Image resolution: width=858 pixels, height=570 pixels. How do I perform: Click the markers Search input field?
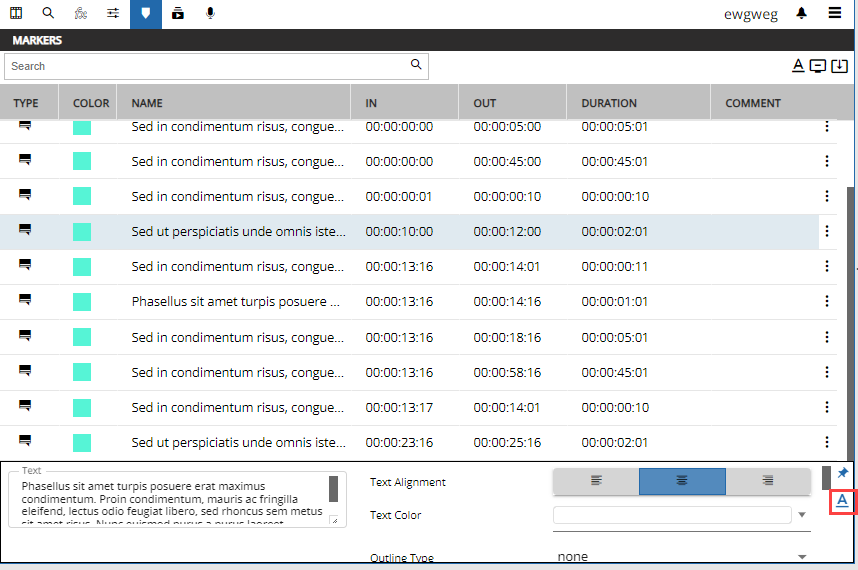point(208,66)
